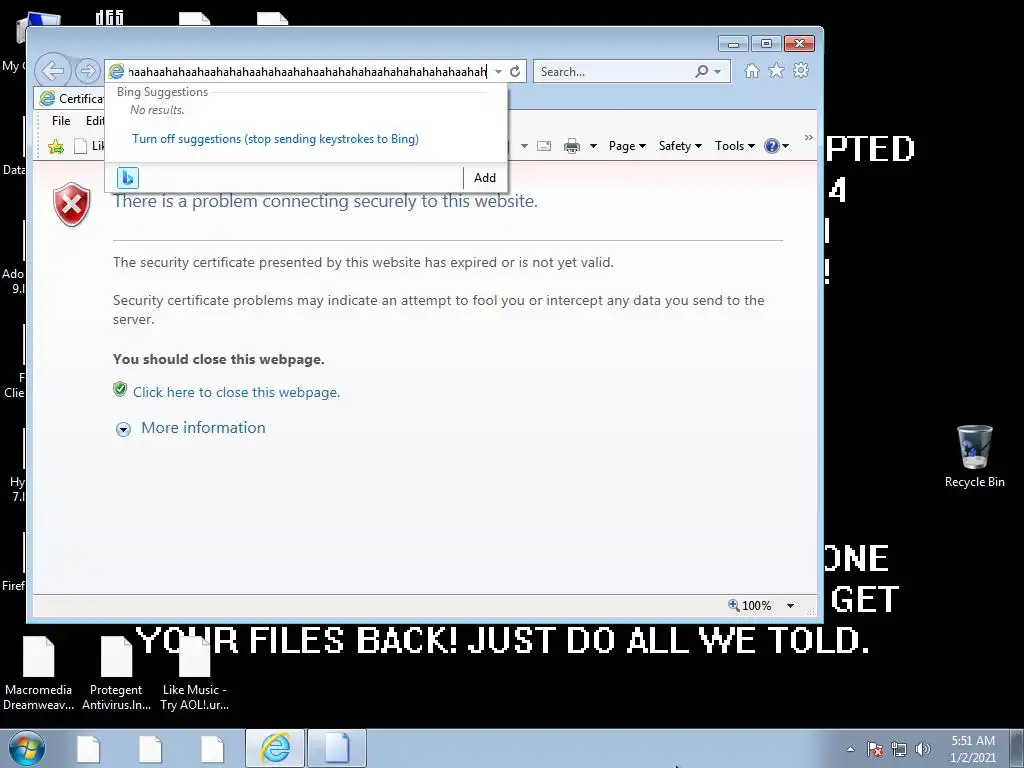The image size is (1024, 768).
Task: Click the volume speaker tray icon
Action: coord(922,749)
